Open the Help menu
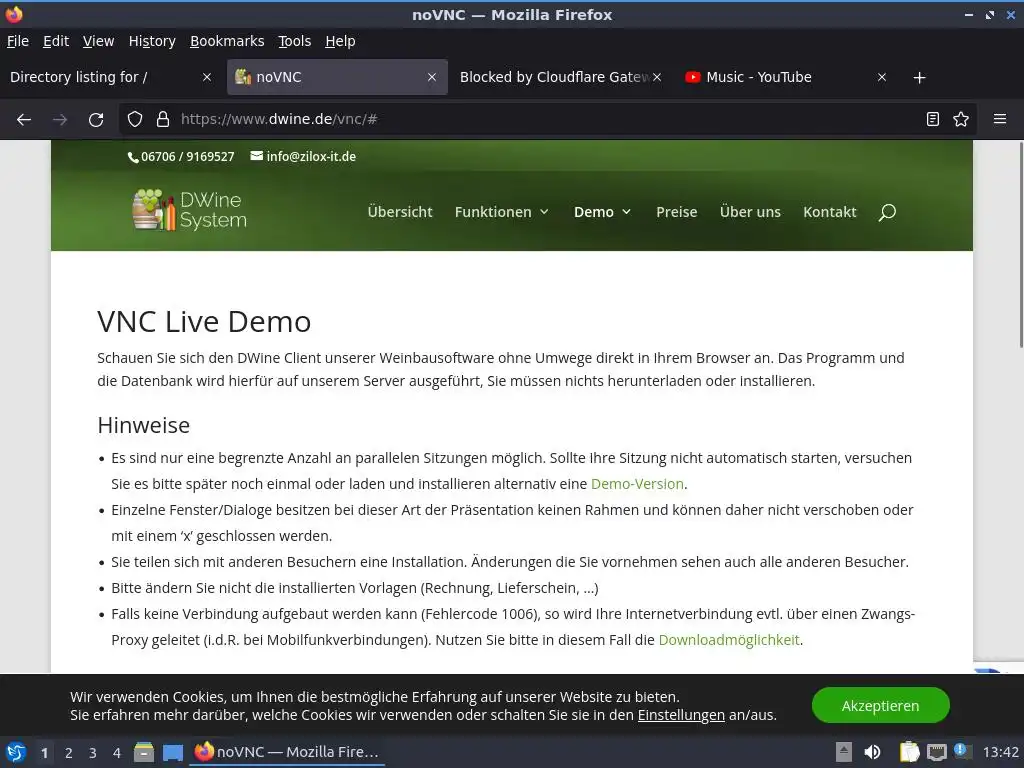The width and height of the screenshot is (1024, 768). (x=340, y=41)
